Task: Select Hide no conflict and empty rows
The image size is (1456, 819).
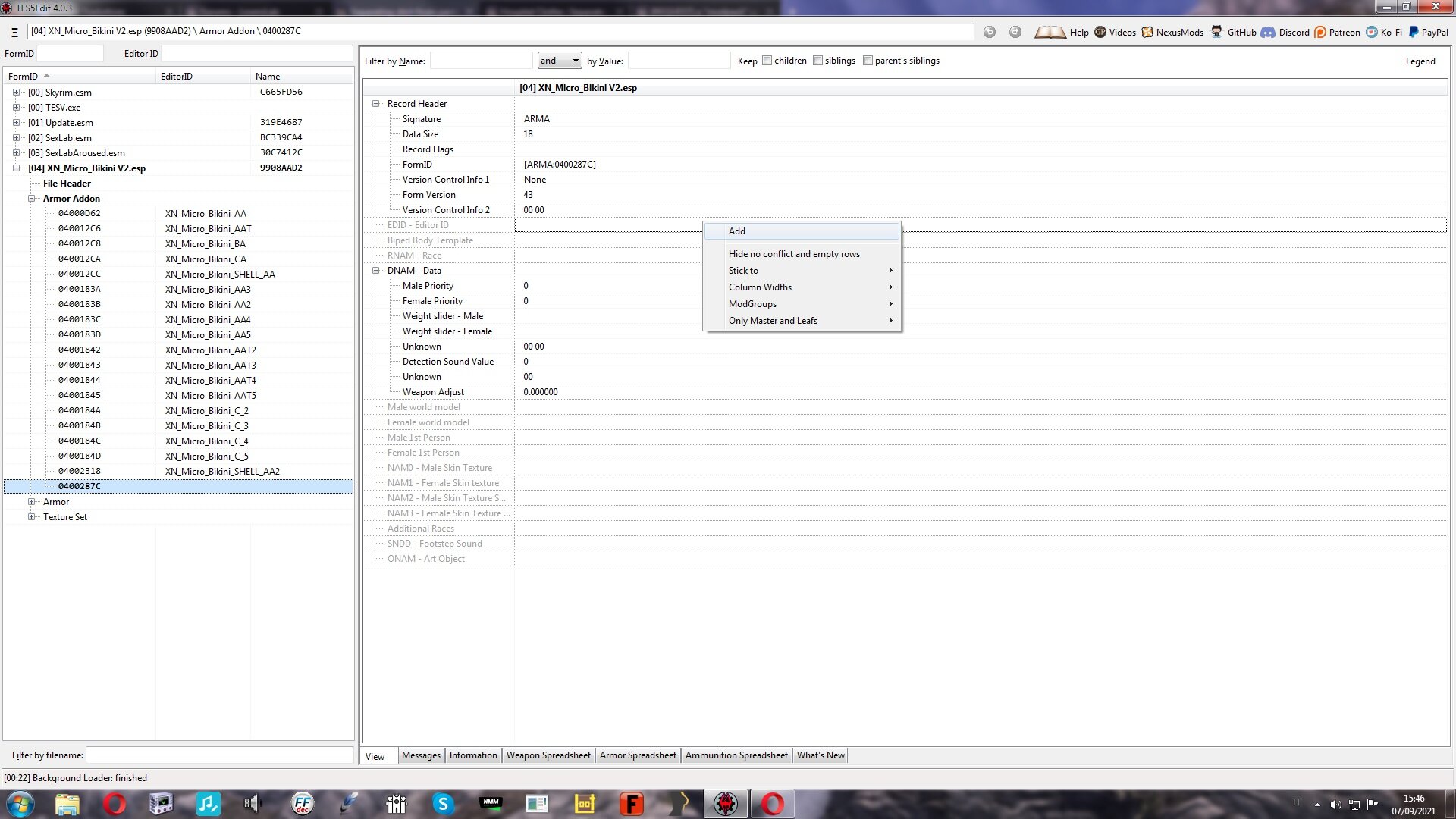Action: (802, 254)
